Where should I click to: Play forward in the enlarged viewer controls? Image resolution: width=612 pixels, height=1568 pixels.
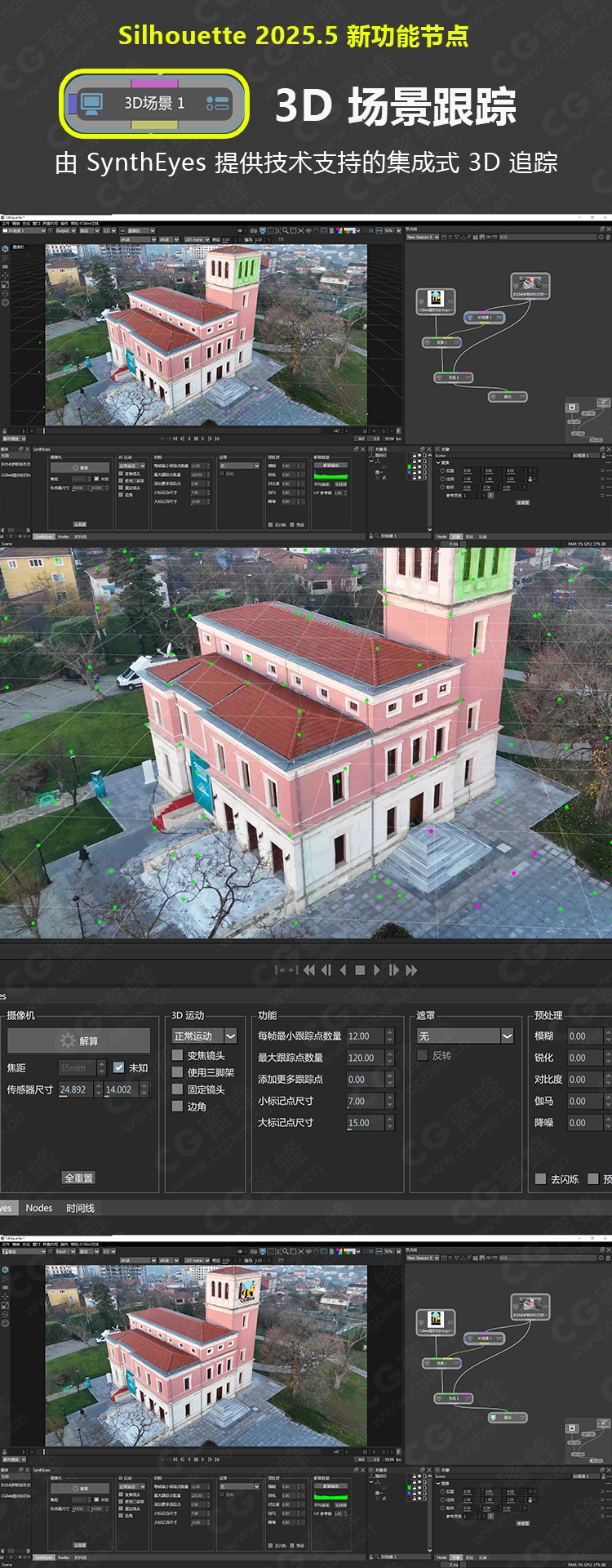coord(376,970)
